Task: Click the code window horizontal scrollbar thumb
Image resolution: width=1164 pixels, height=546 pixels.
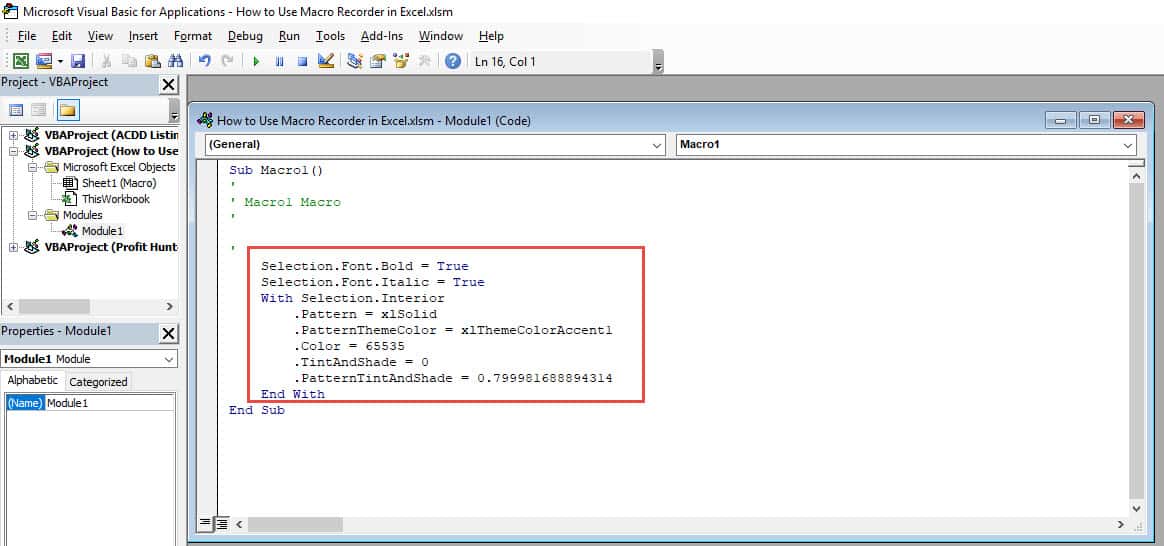Action: coord(295,524)
